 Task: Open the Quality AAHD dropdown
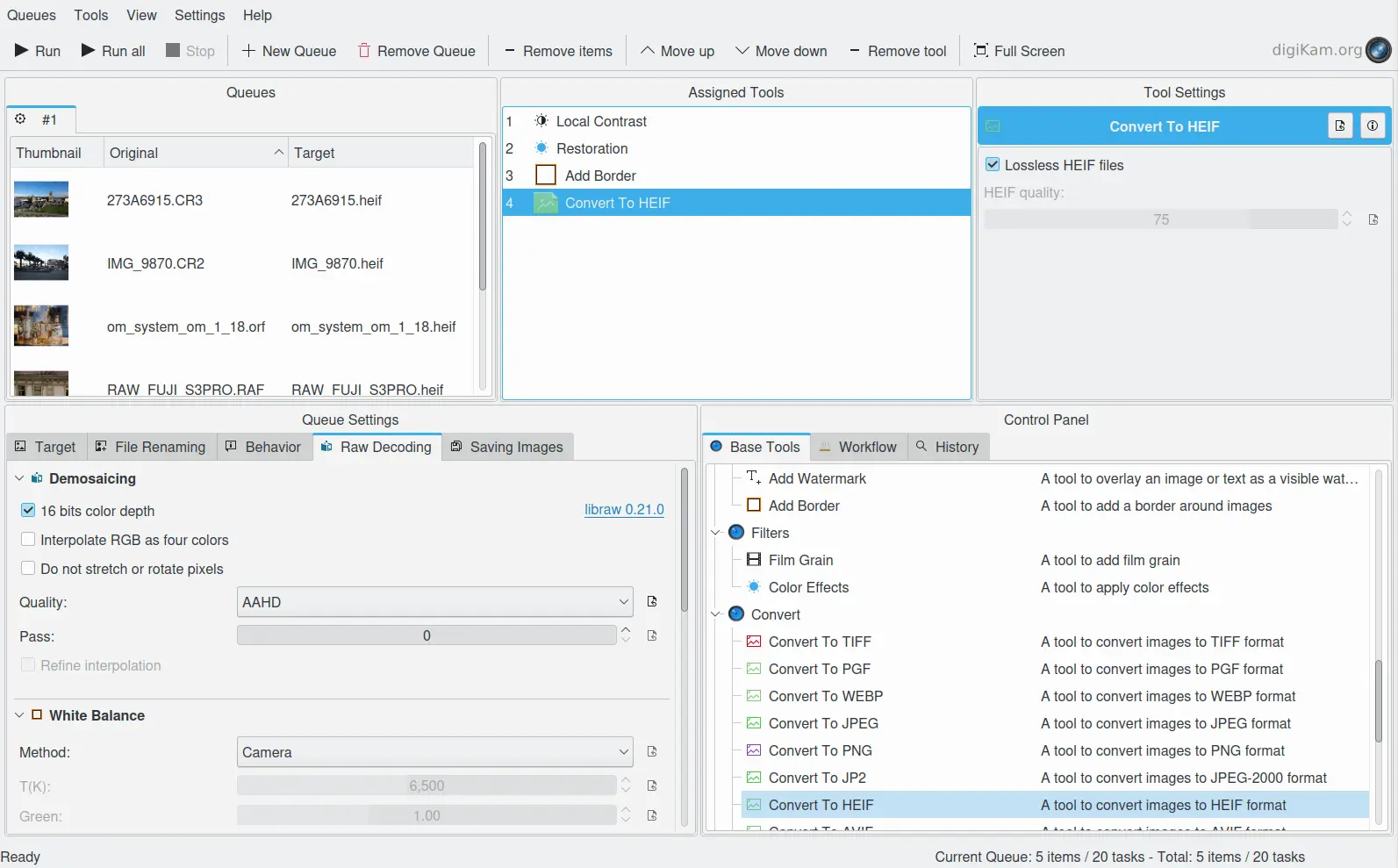[435, 602]
